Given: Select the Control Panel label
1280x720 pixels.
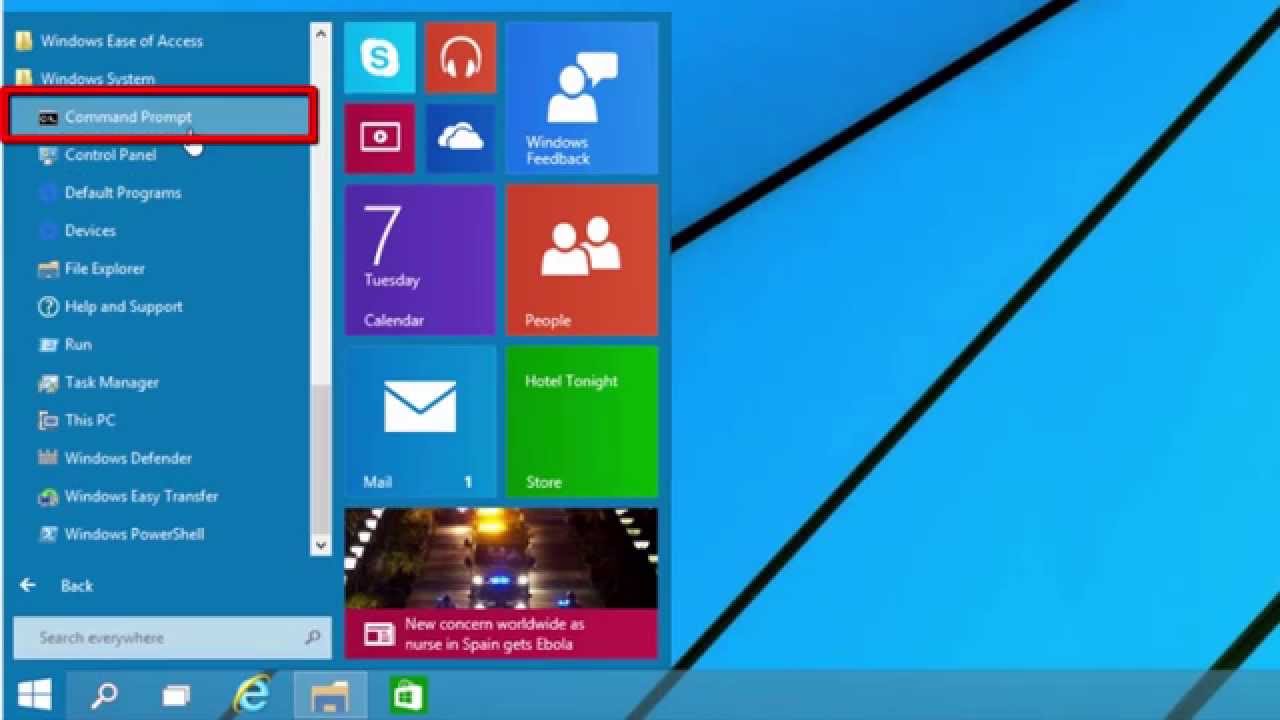Looking at the screenshot, I should click(110, 155).
